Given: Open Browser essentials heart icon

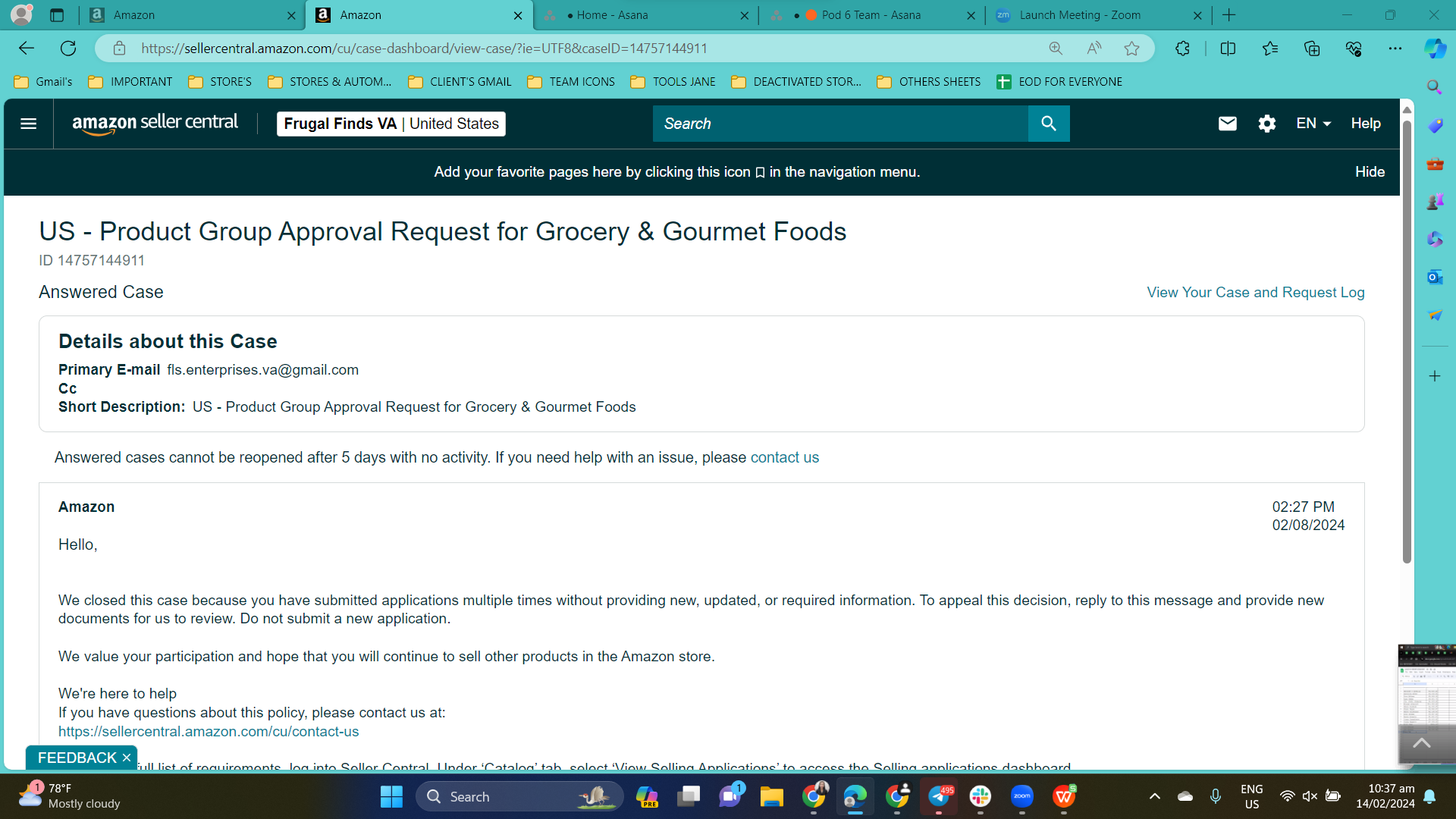Looking at the screenshot, I should pyautogui.click(x=1354, y=49).
